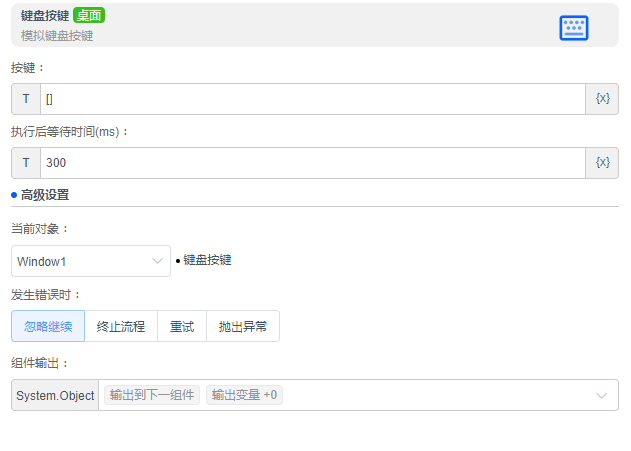Image resolution: width=631 pixels, height=451 pixels.
Task: Select 重试 error handling option
Action: pos(182,326)
